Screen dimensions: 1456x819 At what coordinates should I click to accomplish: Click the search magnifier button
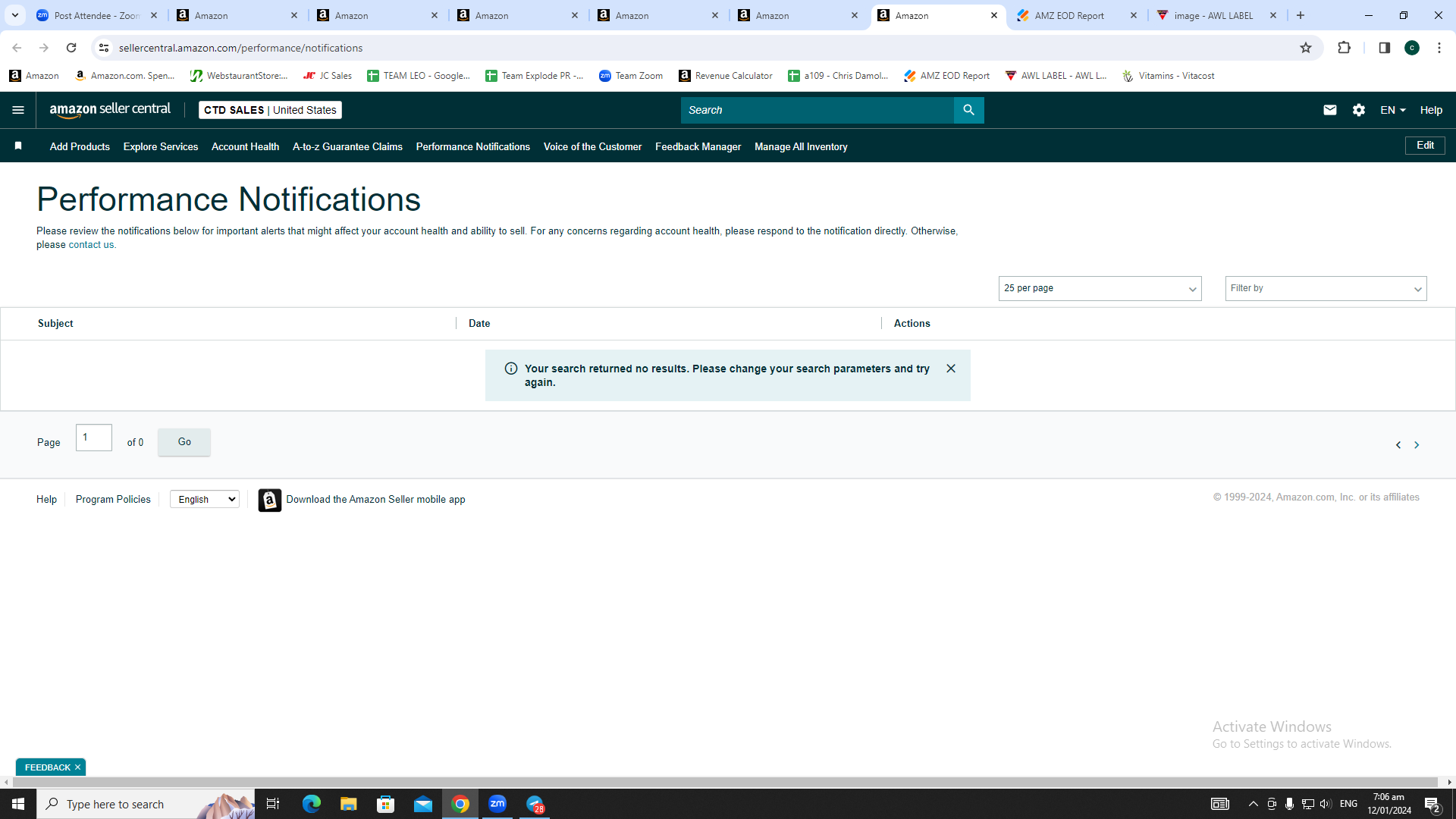968,110
